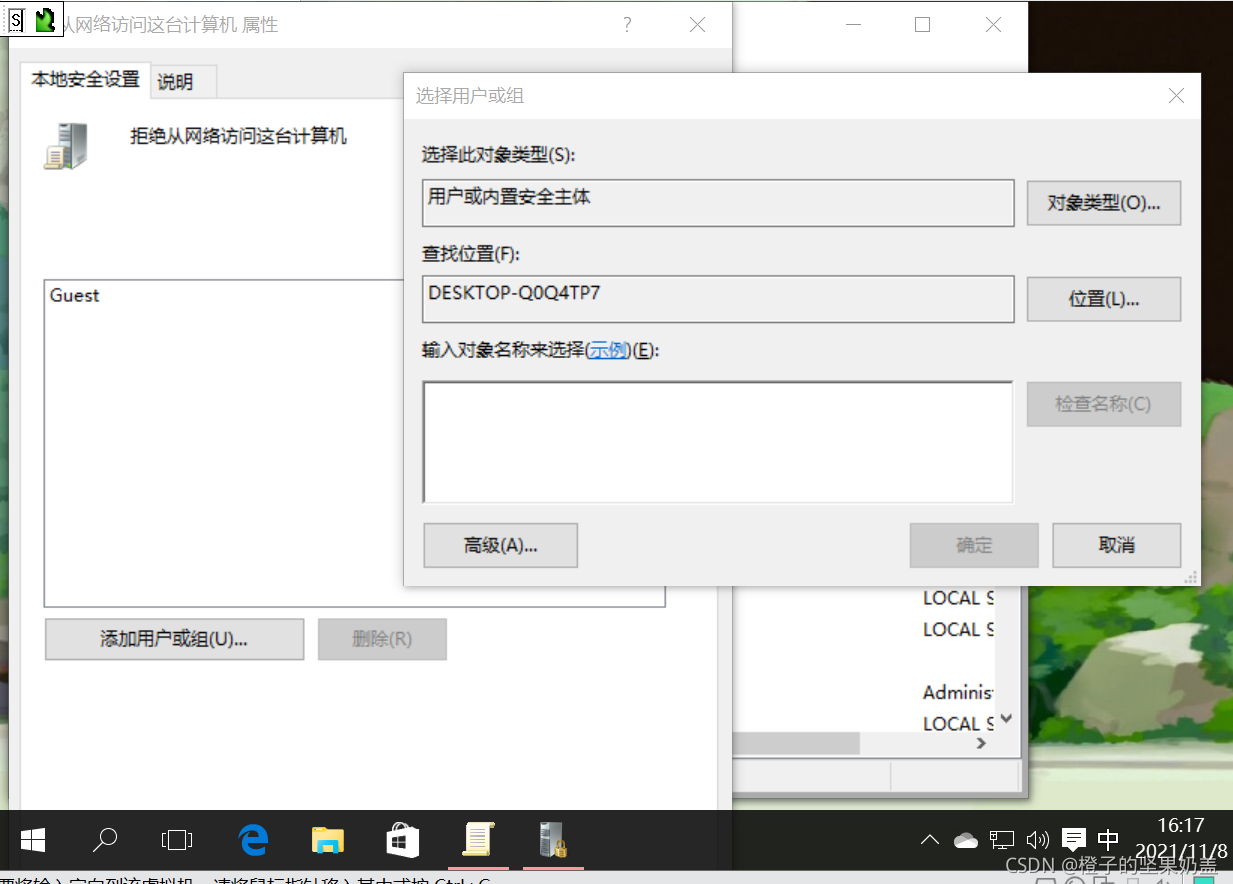This screenshot has height=884, width=1233.
Task: Click the network tray icon
Action: (1002, 840)
